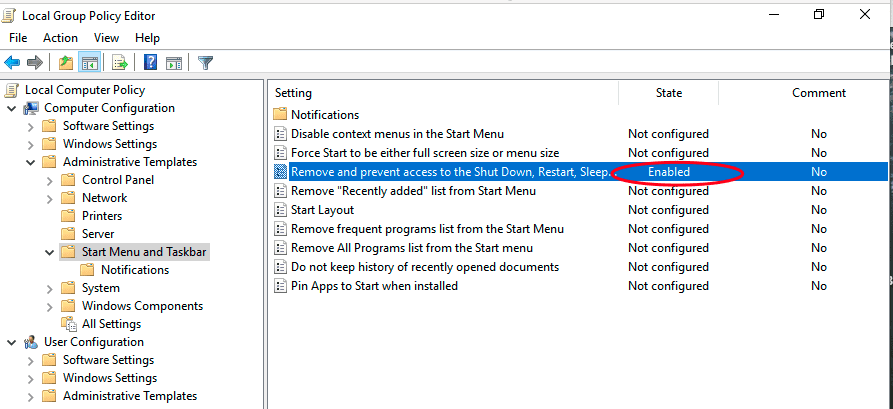Click the policy icon beside Pin Apps to Start
The height and width of the screenshot is (409, 893).
(x=280, y=286)
